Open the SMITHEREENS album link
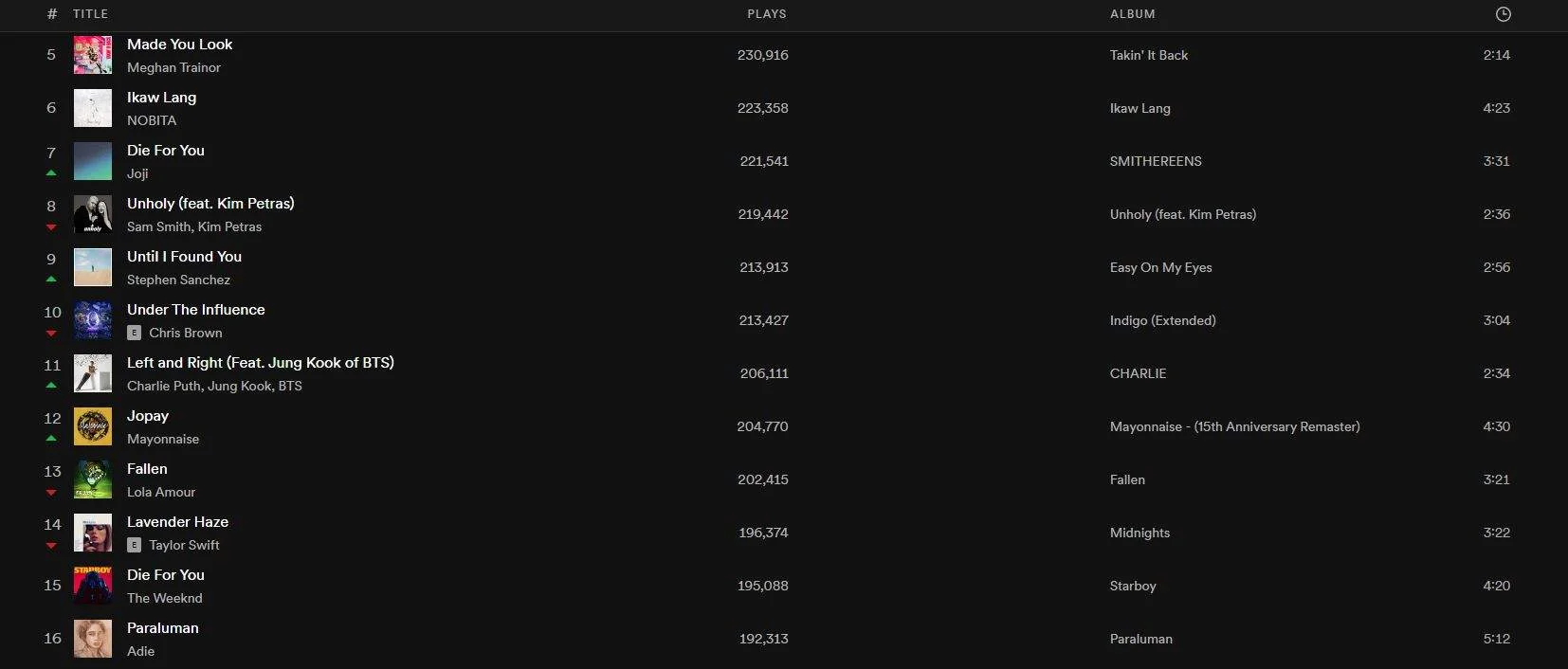This screenshot has height=669, width=1568. point(1156,161)
